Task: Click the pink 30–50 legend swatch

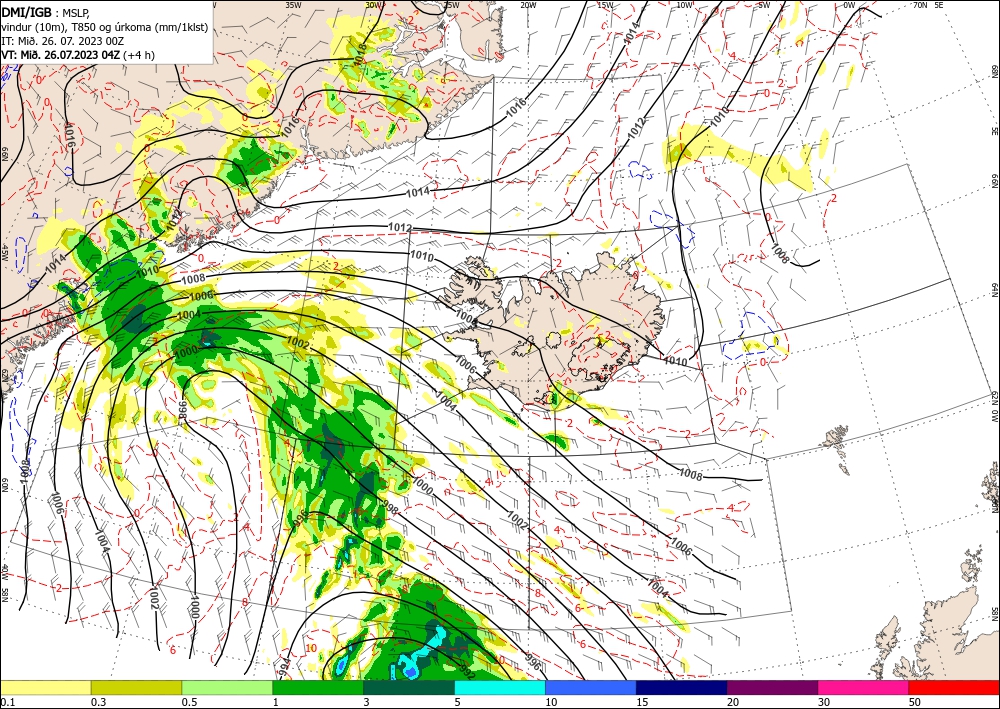Action: point(864,687)
